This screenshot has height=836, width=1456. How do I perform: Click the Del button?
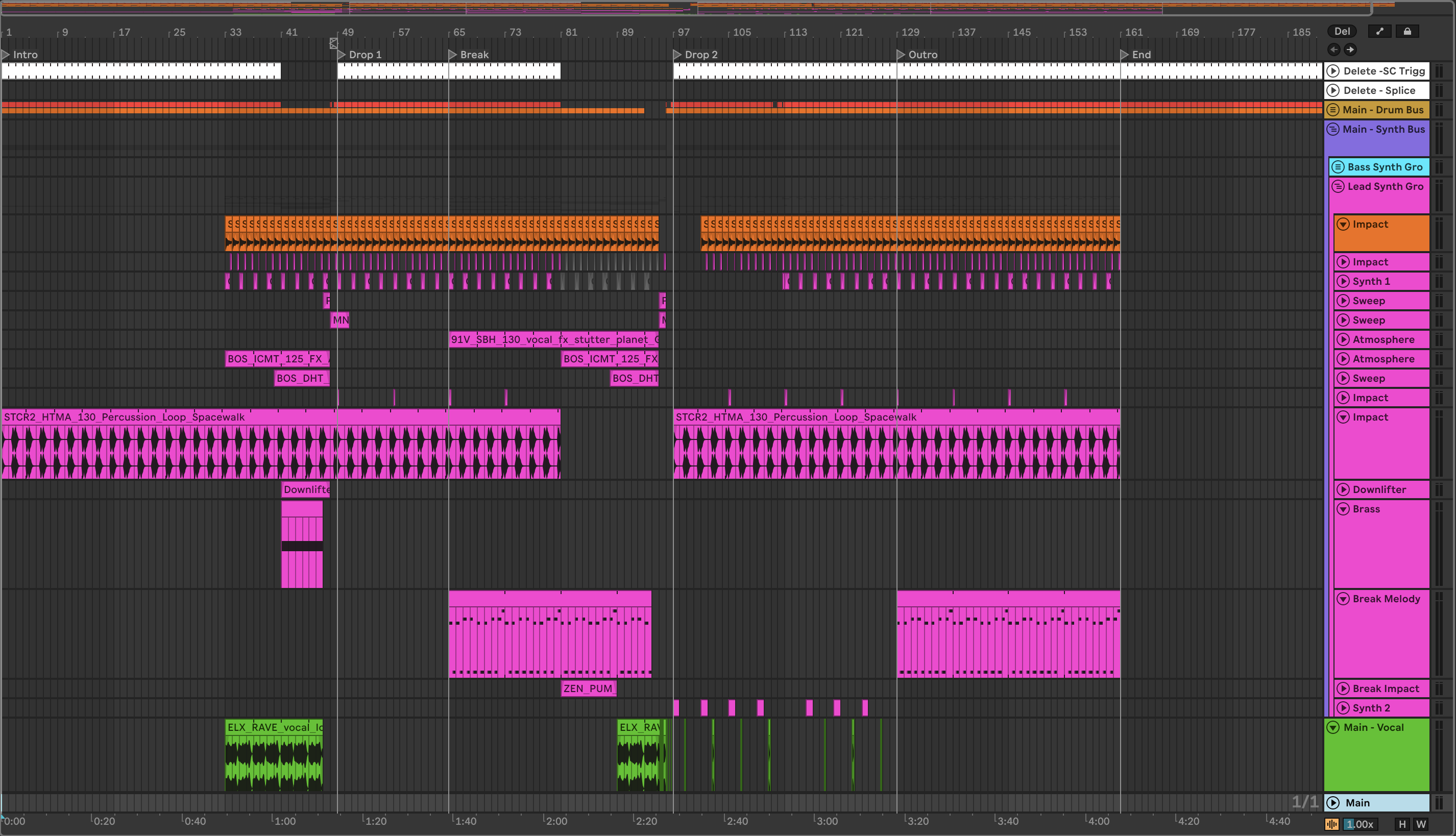1342,31
